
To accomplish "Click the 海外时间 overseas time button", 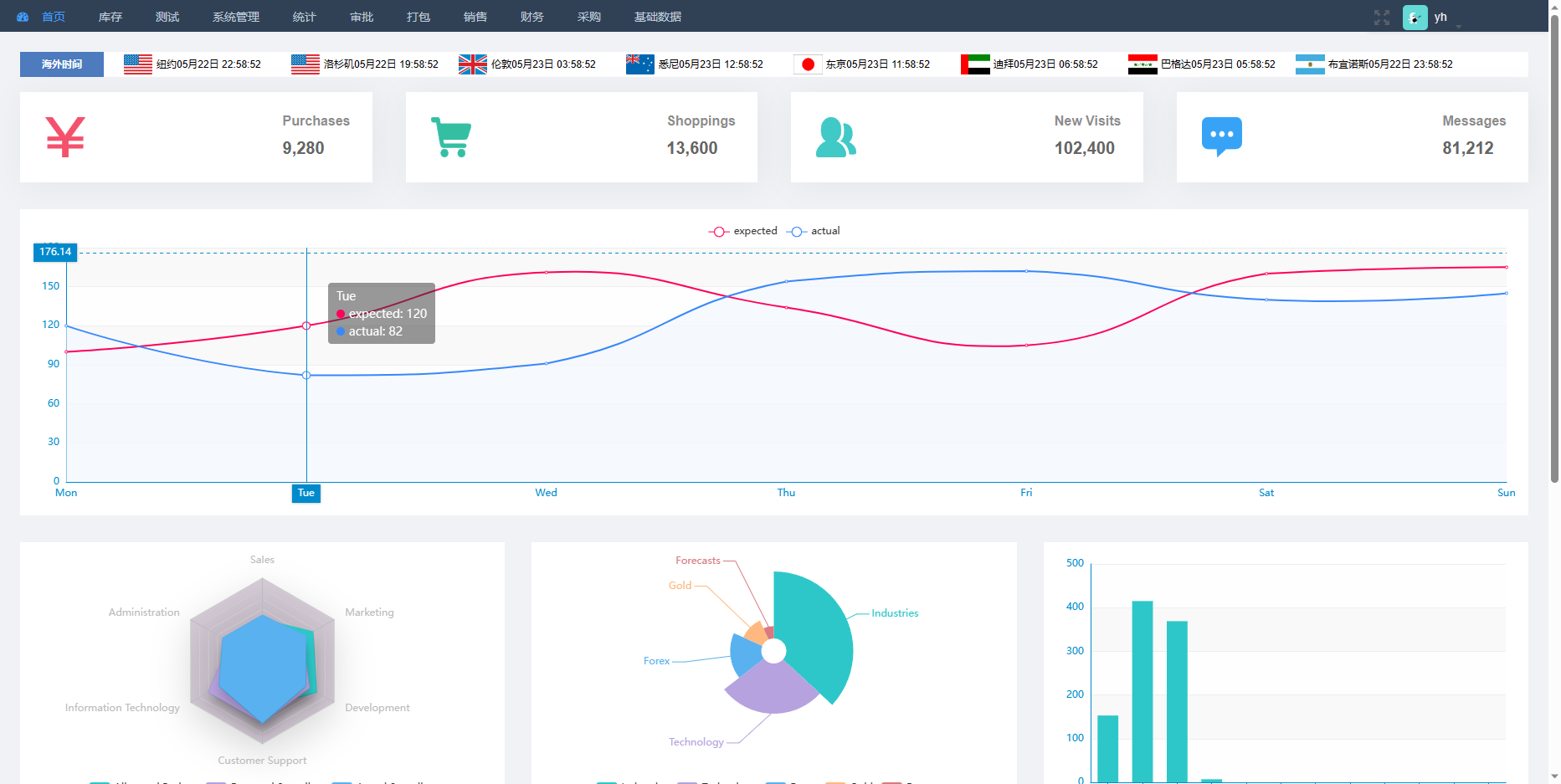I will [62, 64].
